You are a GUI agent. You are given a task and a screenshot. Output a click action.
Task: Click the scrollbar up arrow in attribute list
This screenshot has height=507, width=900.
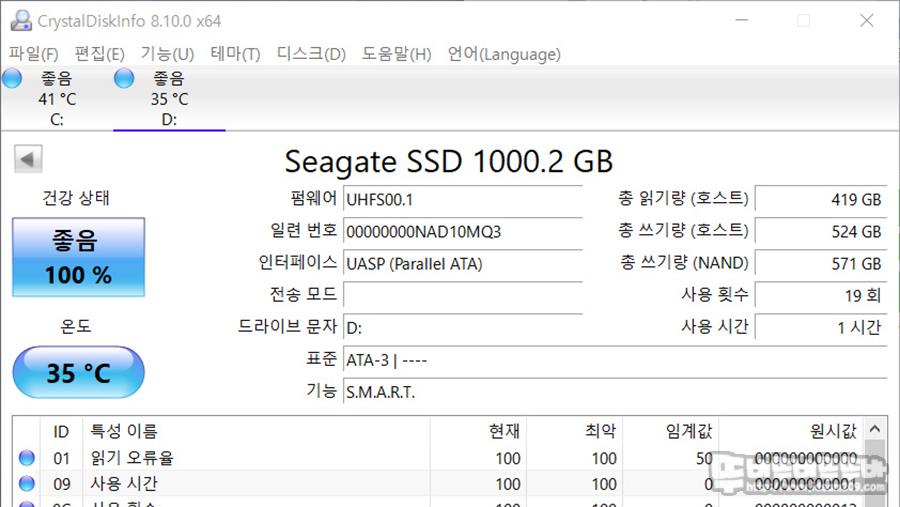[x=875, y=429]
